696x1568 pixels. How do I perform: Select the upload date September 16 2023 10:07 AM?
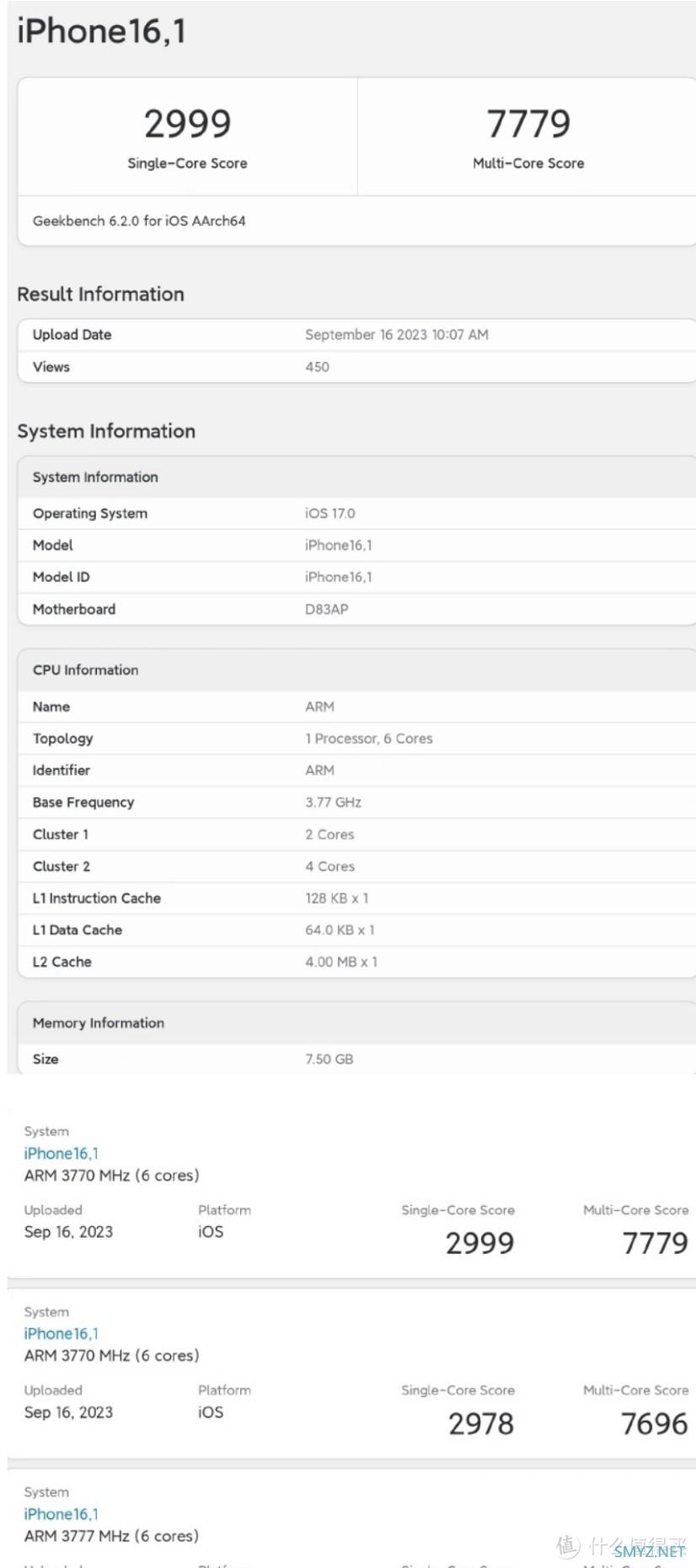click(x=397, y=334)
